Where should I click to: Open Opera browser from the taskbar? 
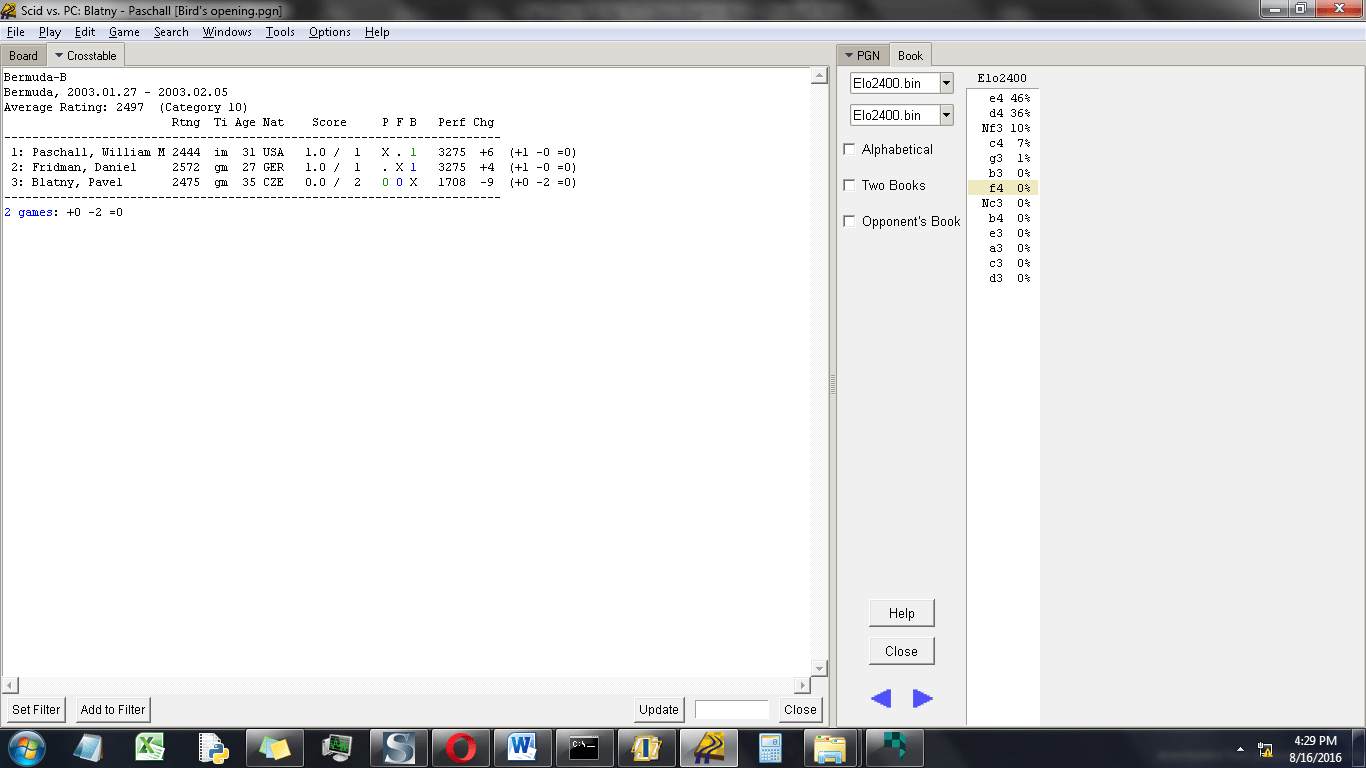tap(459, 747)
